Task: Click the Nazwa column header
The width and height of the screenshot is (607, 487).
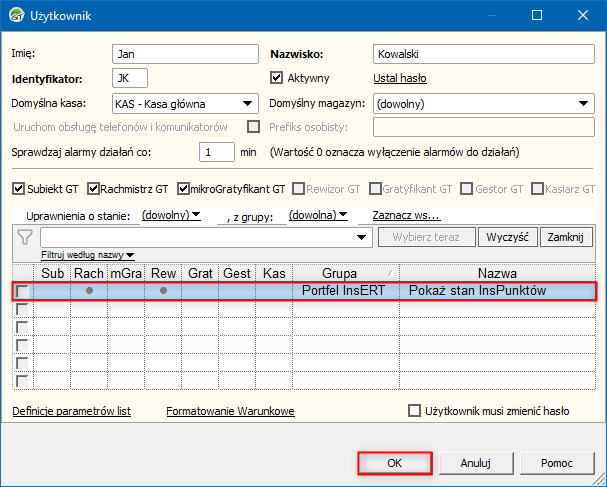Action: click(x=496, y=273)
